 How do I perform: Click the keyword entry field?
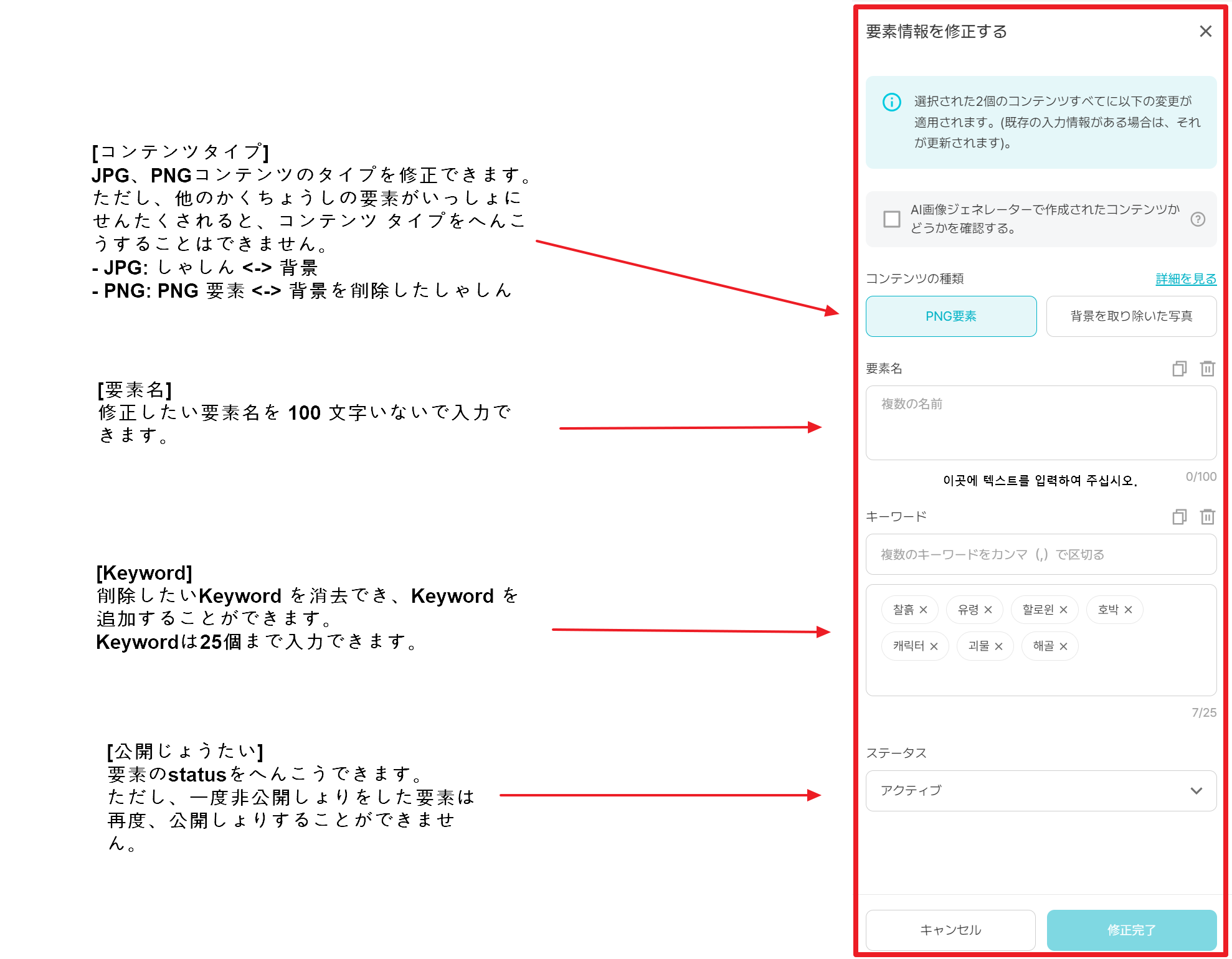pos(1041,554)
